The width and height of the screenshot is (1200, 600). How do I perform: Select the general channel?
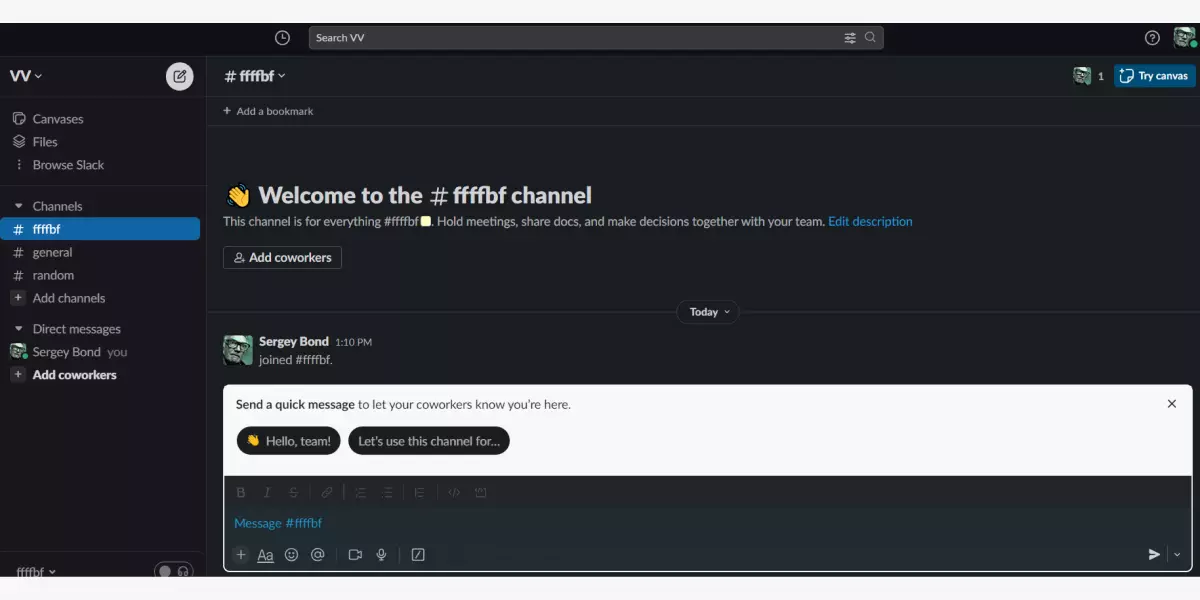tap(52, 253)
